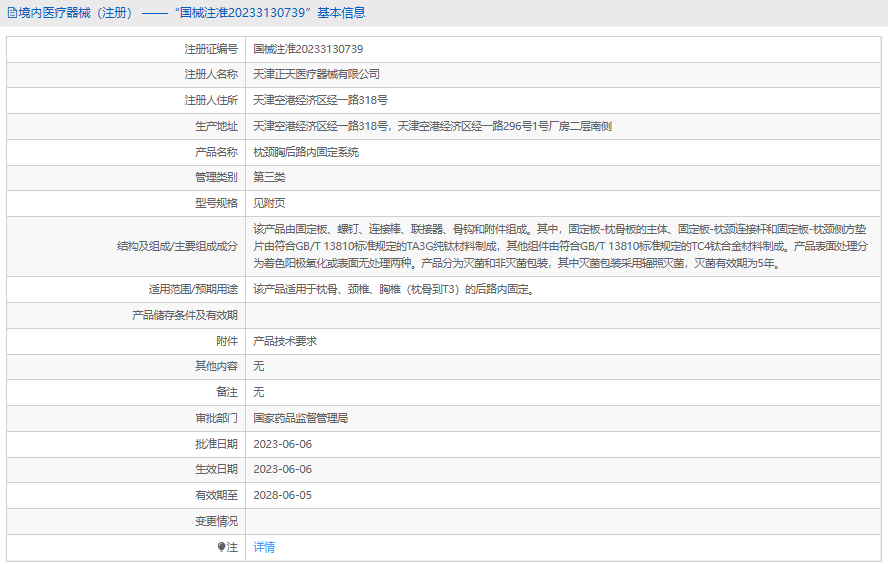888x564 pixels.
Task: Click management category value 第三类
Action: click(x=269, y=177)
